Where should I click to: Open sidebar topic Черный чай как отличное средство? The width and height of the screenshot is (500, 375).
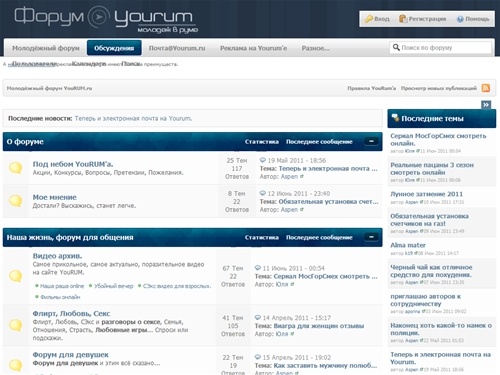click(431, 271)
